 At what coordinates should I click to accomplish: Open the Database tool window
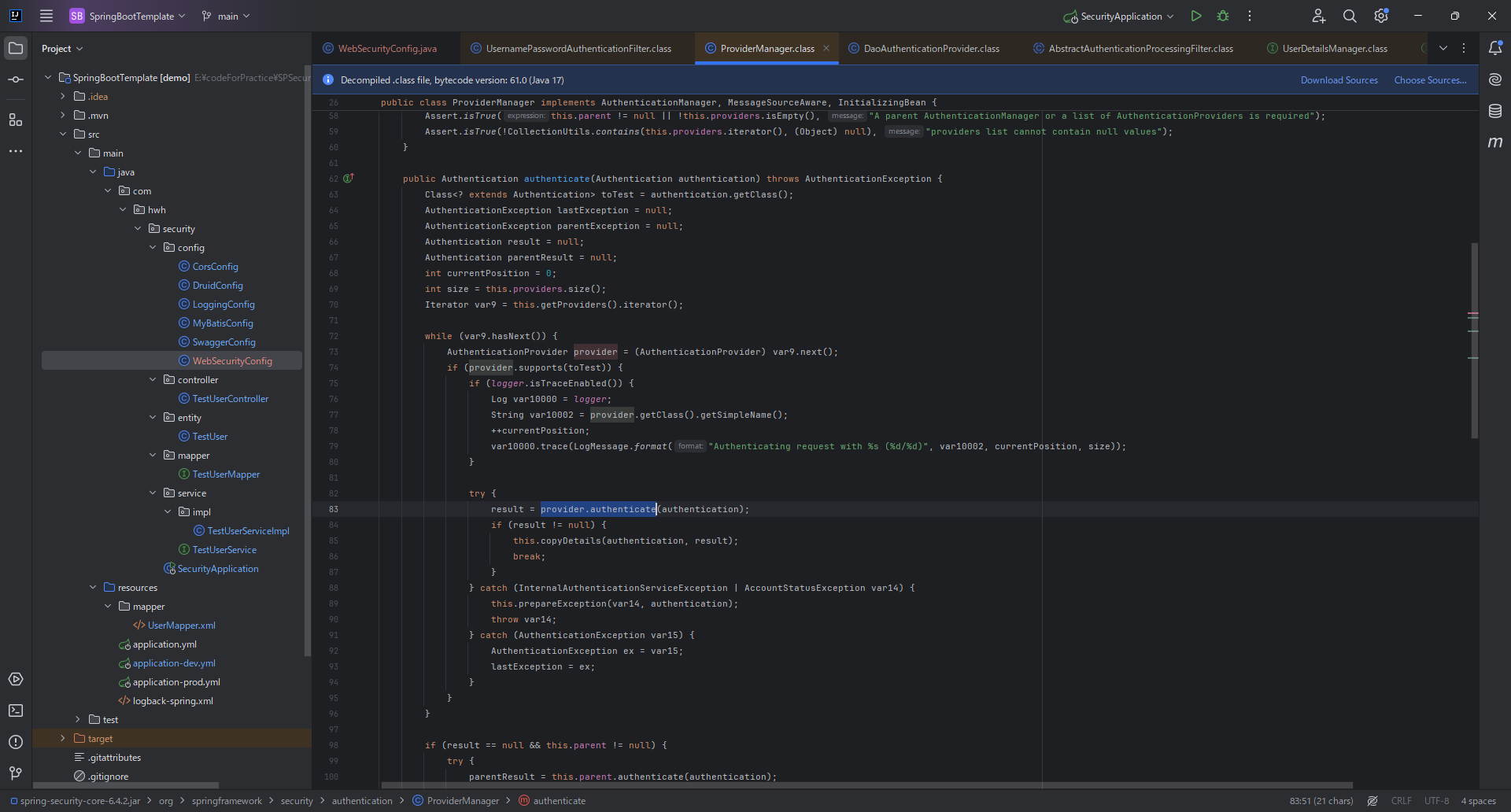coord(1495,111)
